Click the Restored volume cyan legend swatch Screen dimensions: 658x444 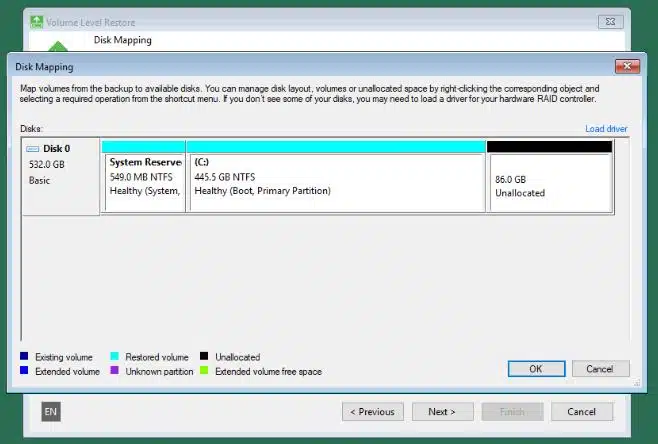(x=115, y=357)
